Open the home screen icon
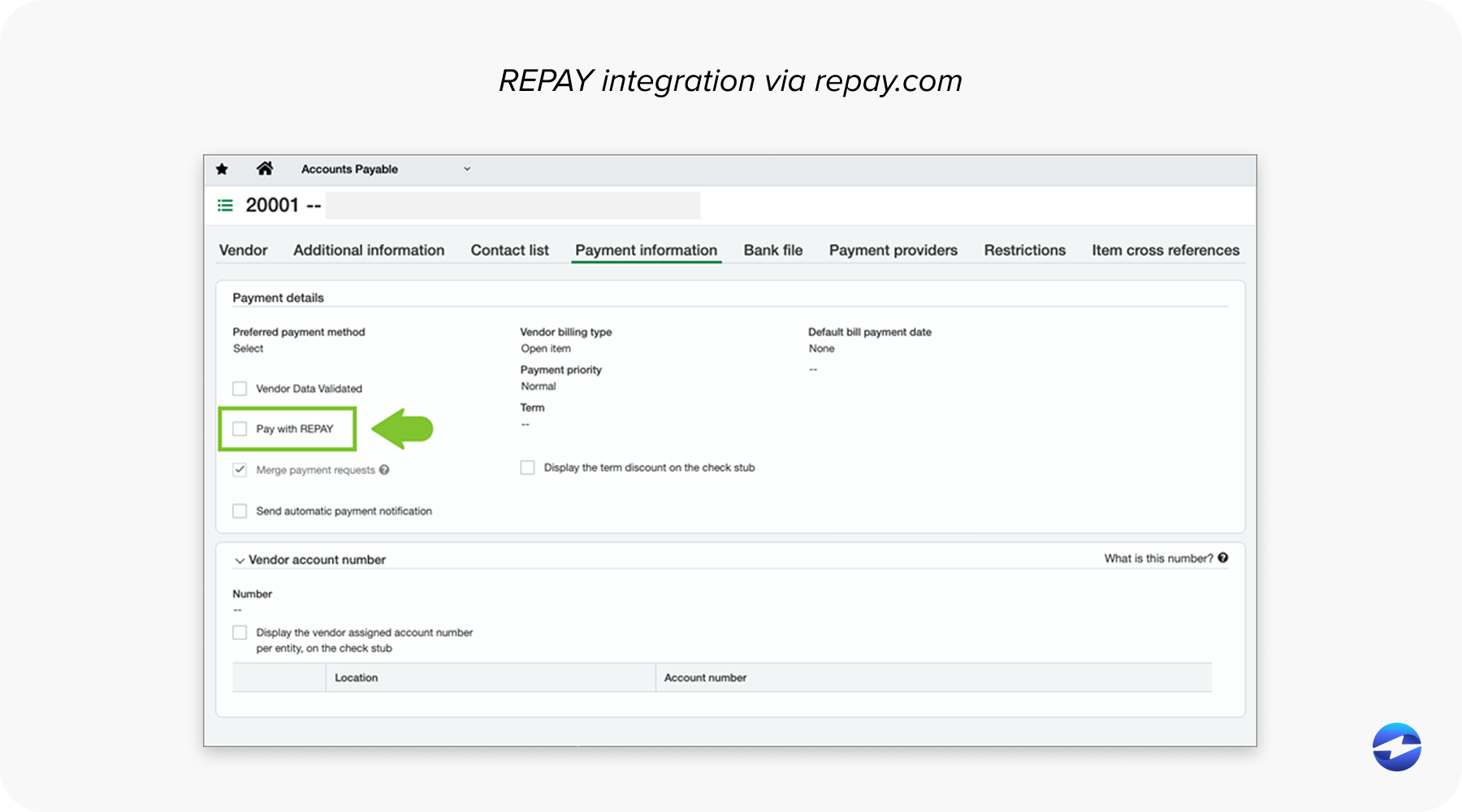Screen dimensions: 1462x812 click(x=265, y=168)
